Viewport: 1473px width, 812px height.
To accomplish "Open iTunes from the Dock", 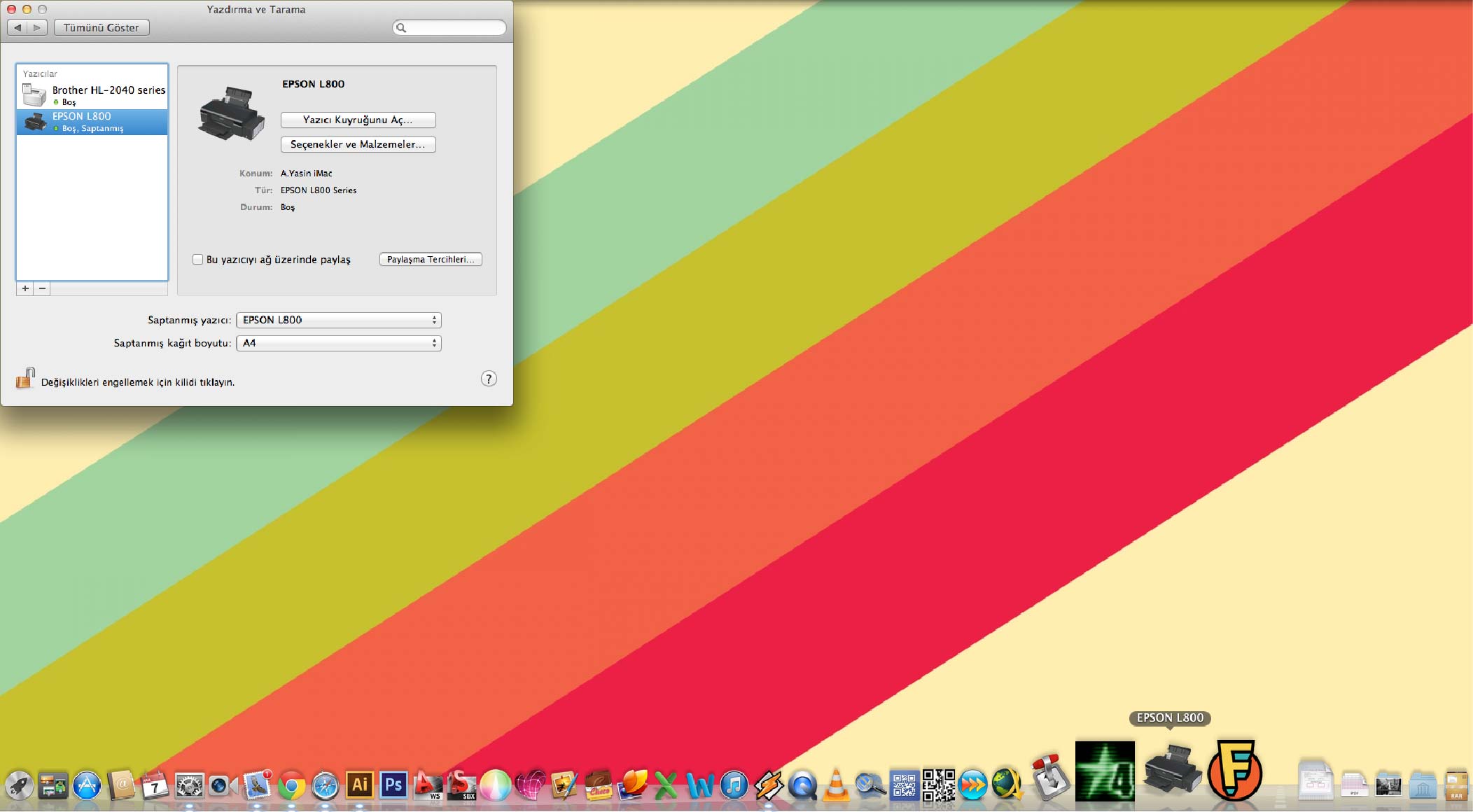I will (734, 785).
